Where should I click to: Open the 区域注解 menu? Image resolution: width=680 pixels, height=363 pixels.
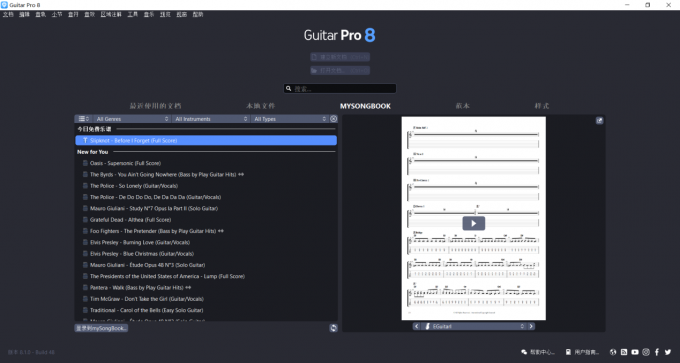point(111,14)
